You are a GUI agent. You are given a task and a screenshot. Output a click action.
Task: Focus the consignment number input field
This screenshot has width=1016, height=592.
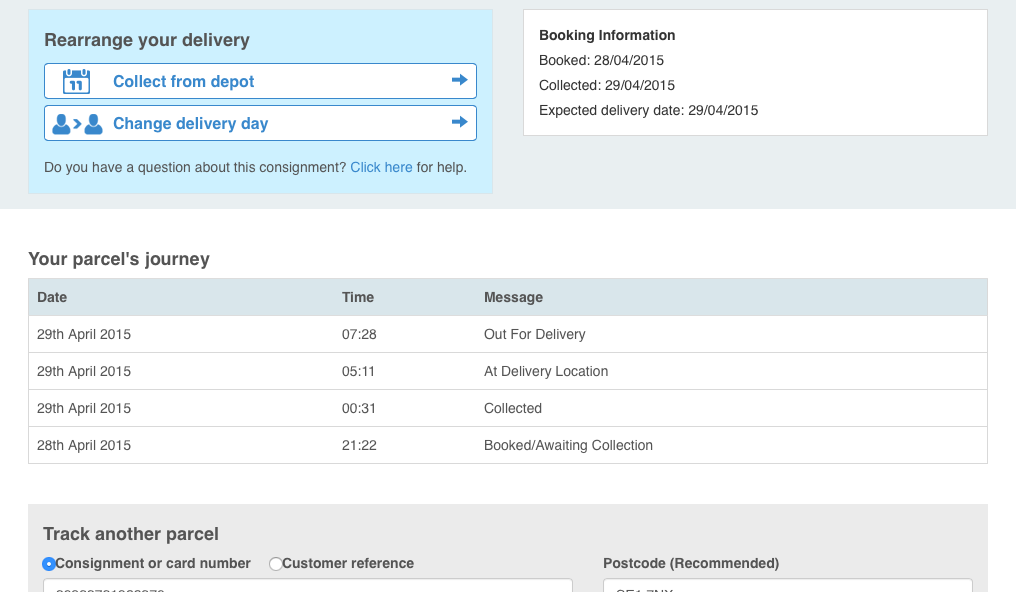pos(307,586)
